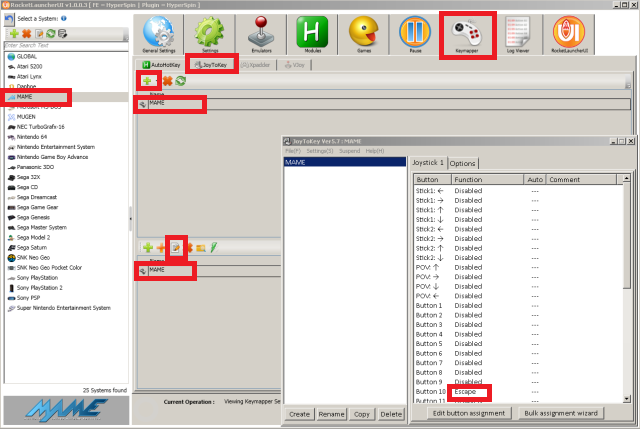Switch to the AutoHotKey tab
640x429 pixels.
(x=161, y=65)
